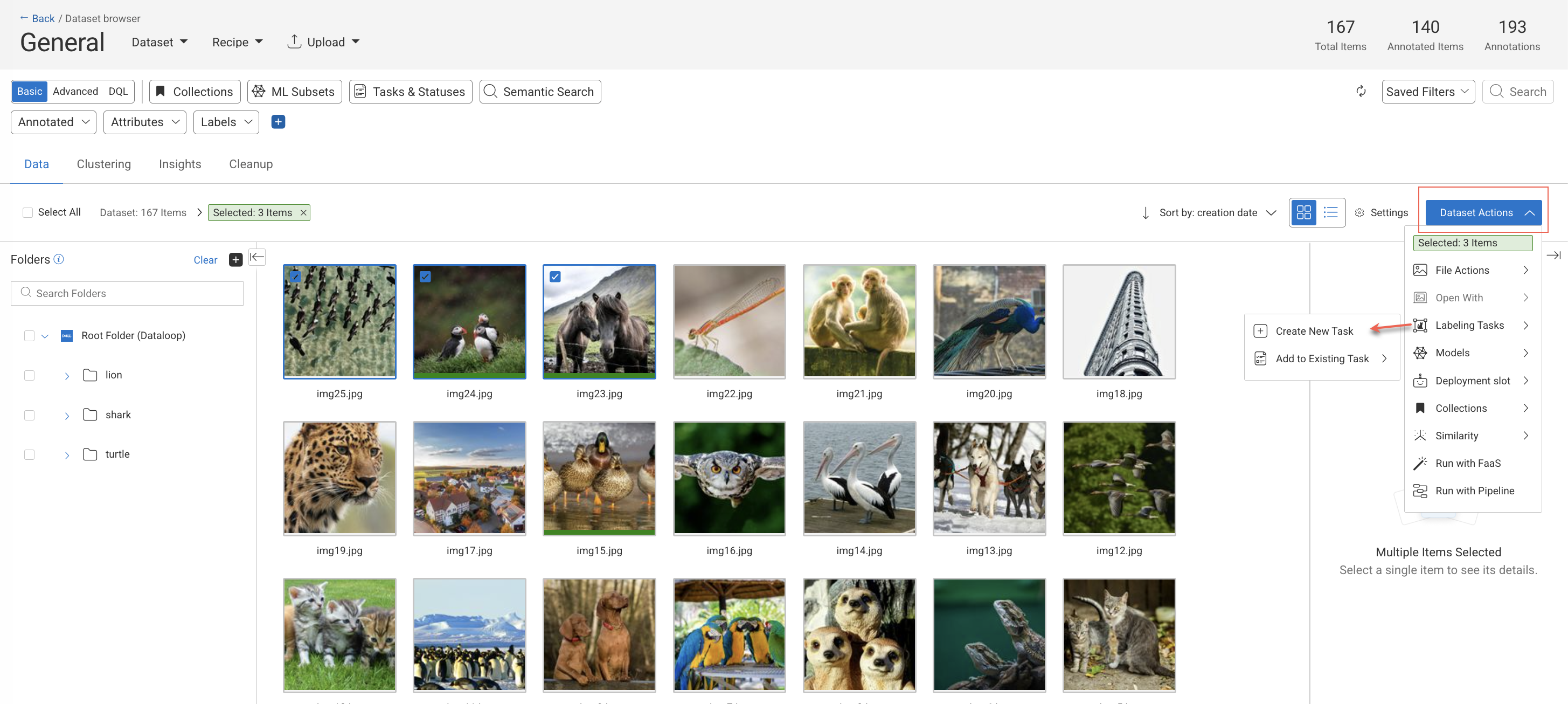This screenshot has width=1568, height=704.
Task: Add a new folder with black plus icon
Action: pos(235,259)
